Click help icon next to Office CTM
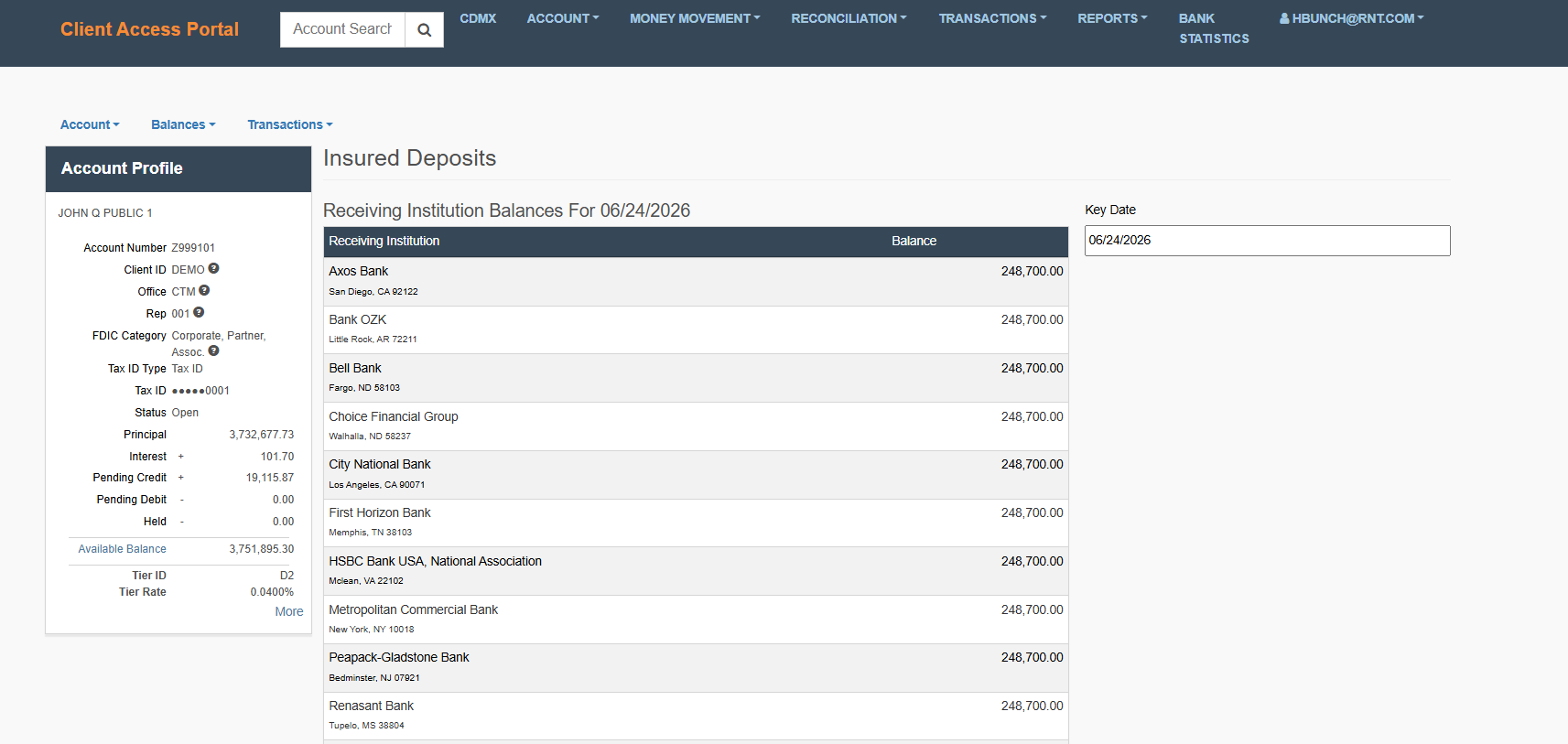This screenshot has width=1568, height=744. point(204,291)
